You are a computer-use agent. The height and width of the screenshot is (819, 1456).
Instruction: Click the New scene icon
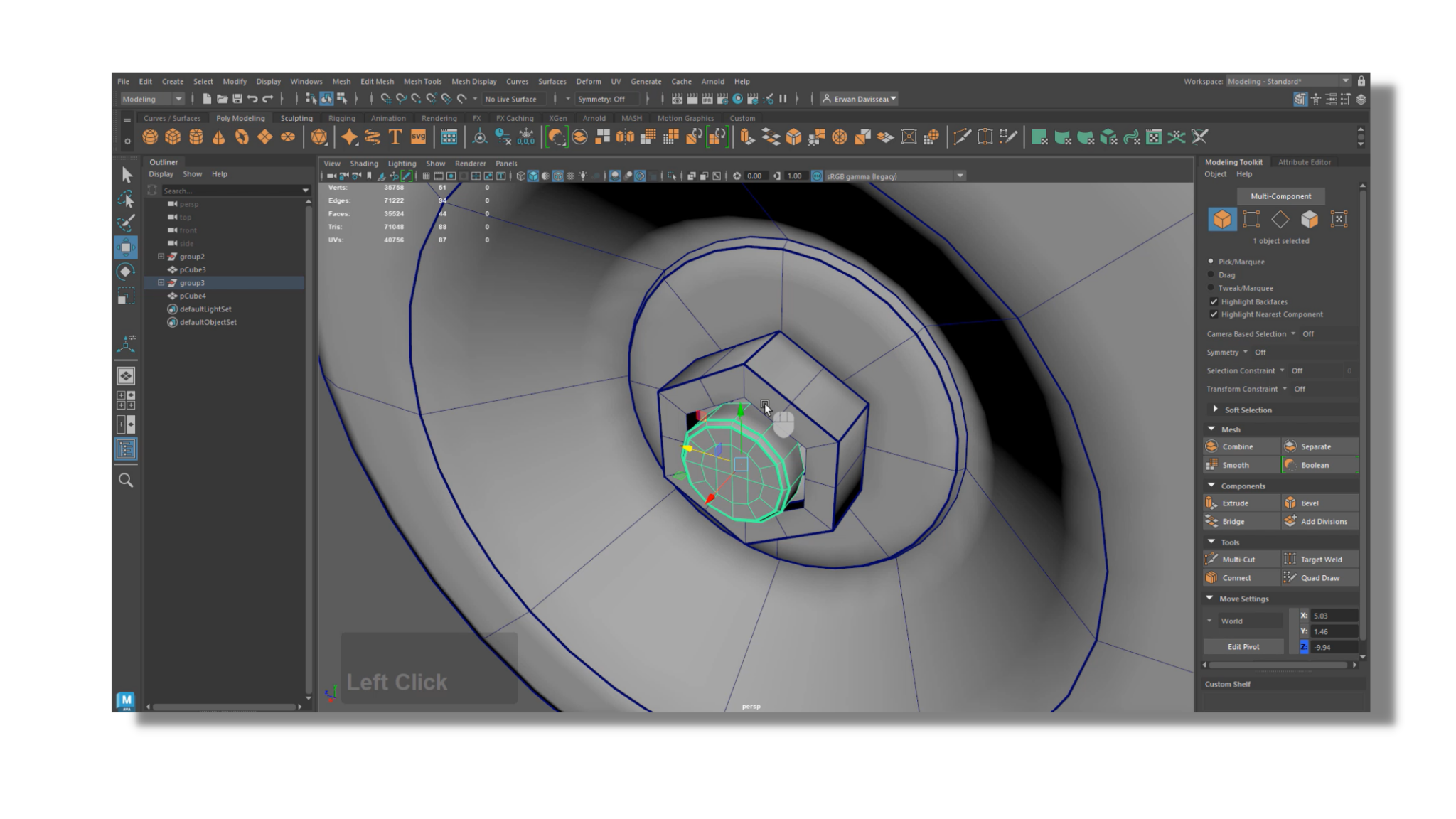pos(207,99)
